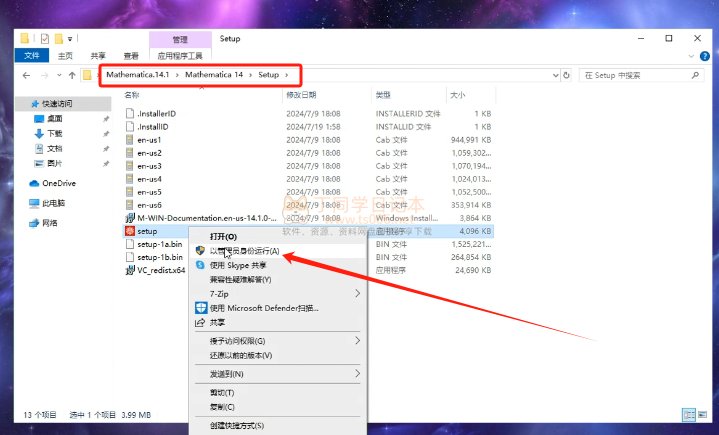Viewport: 719px width, 435px height.
Task: Expand the 授予访问权限(G) submenu
Action: tap(277, 341)
